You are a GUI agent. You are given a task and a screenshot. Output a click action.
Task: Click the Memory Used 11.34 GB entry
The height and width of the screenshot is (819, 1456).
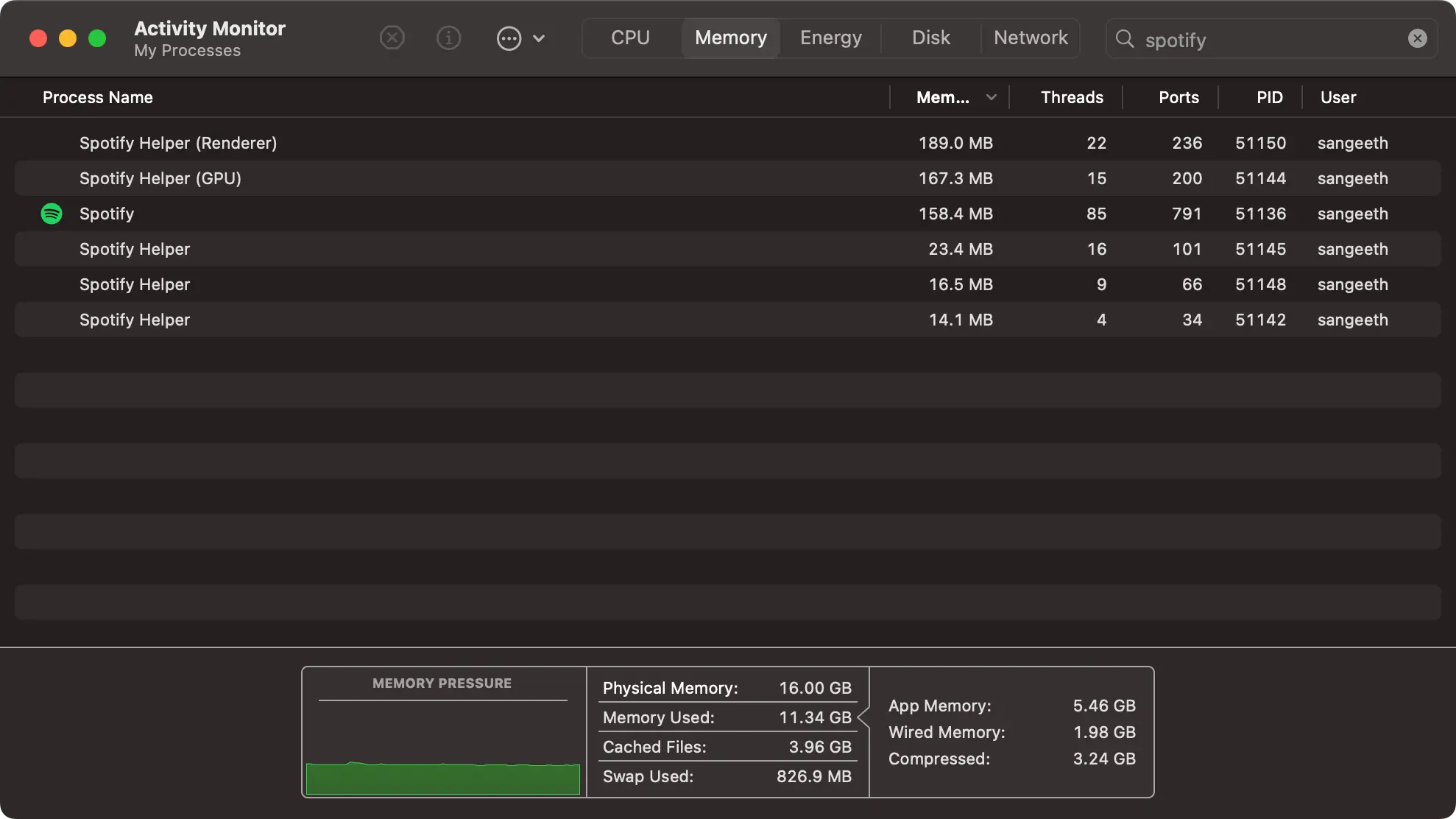[727, 717]
